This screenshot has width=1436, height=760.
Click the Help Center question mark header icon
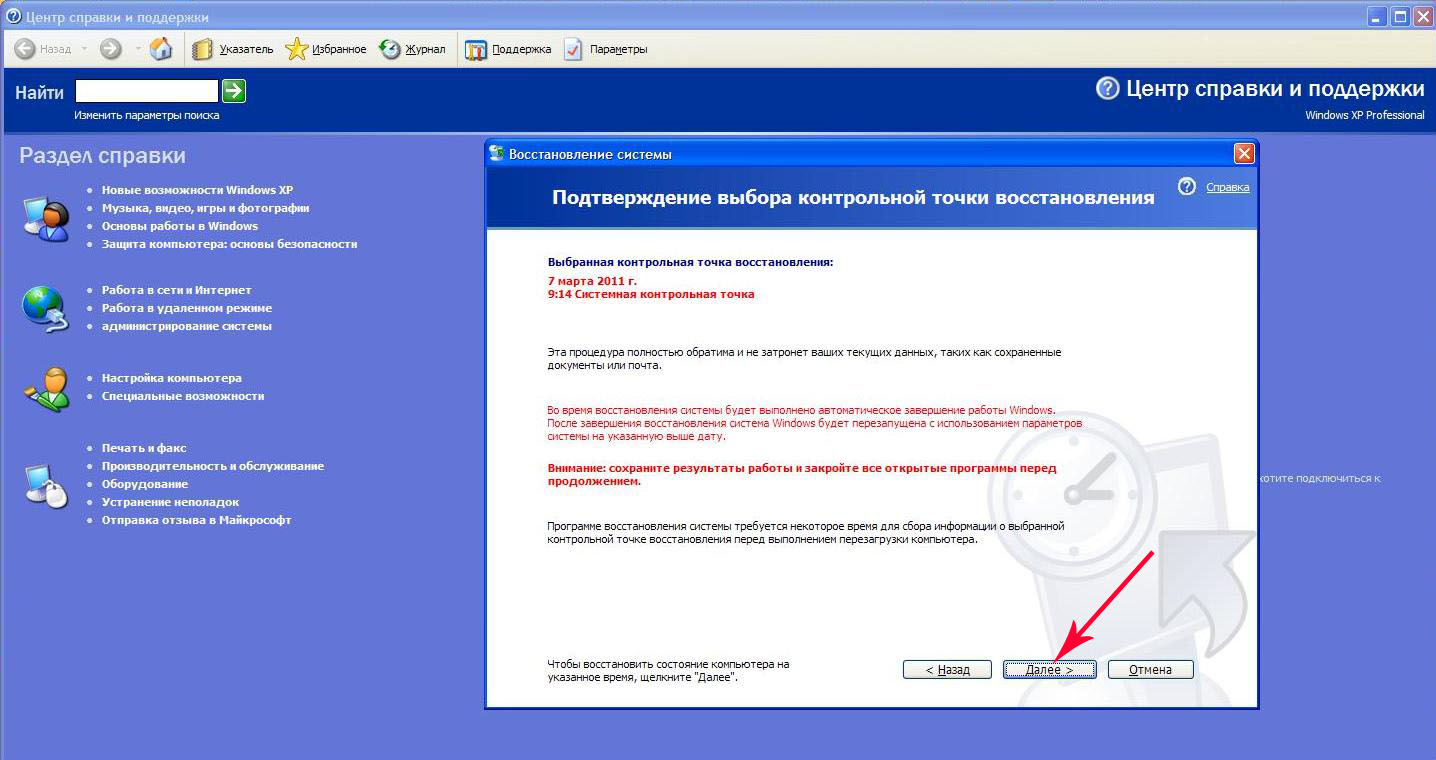tap(1107, 88)
